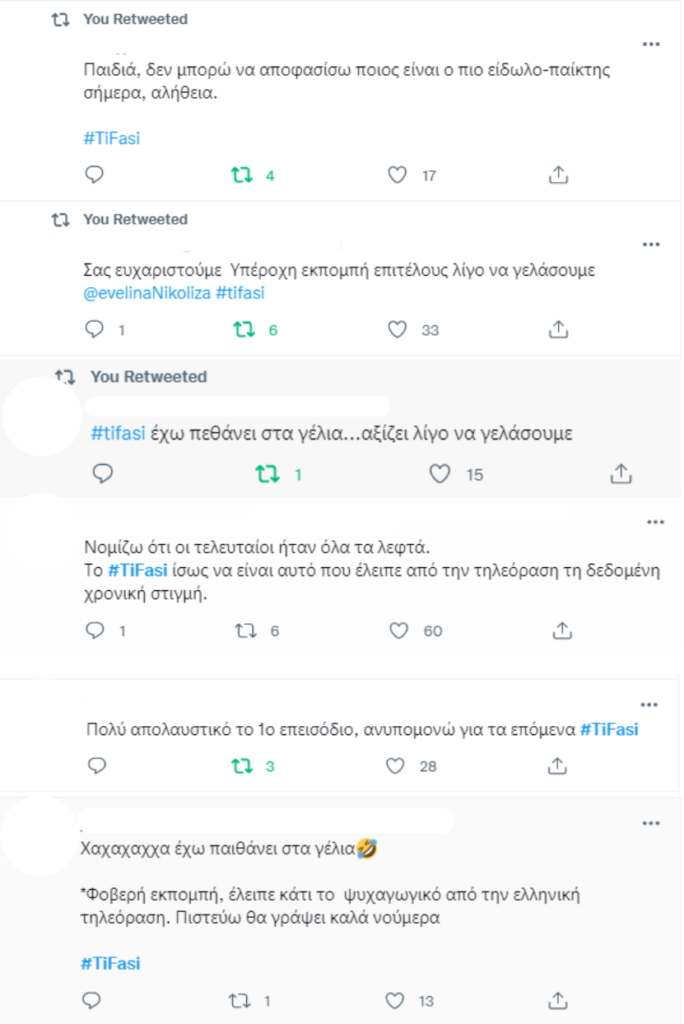This screenshot has width=684, height=1024.
Task: Open the @evelinaNikoliza mention link
Action: 147,293
